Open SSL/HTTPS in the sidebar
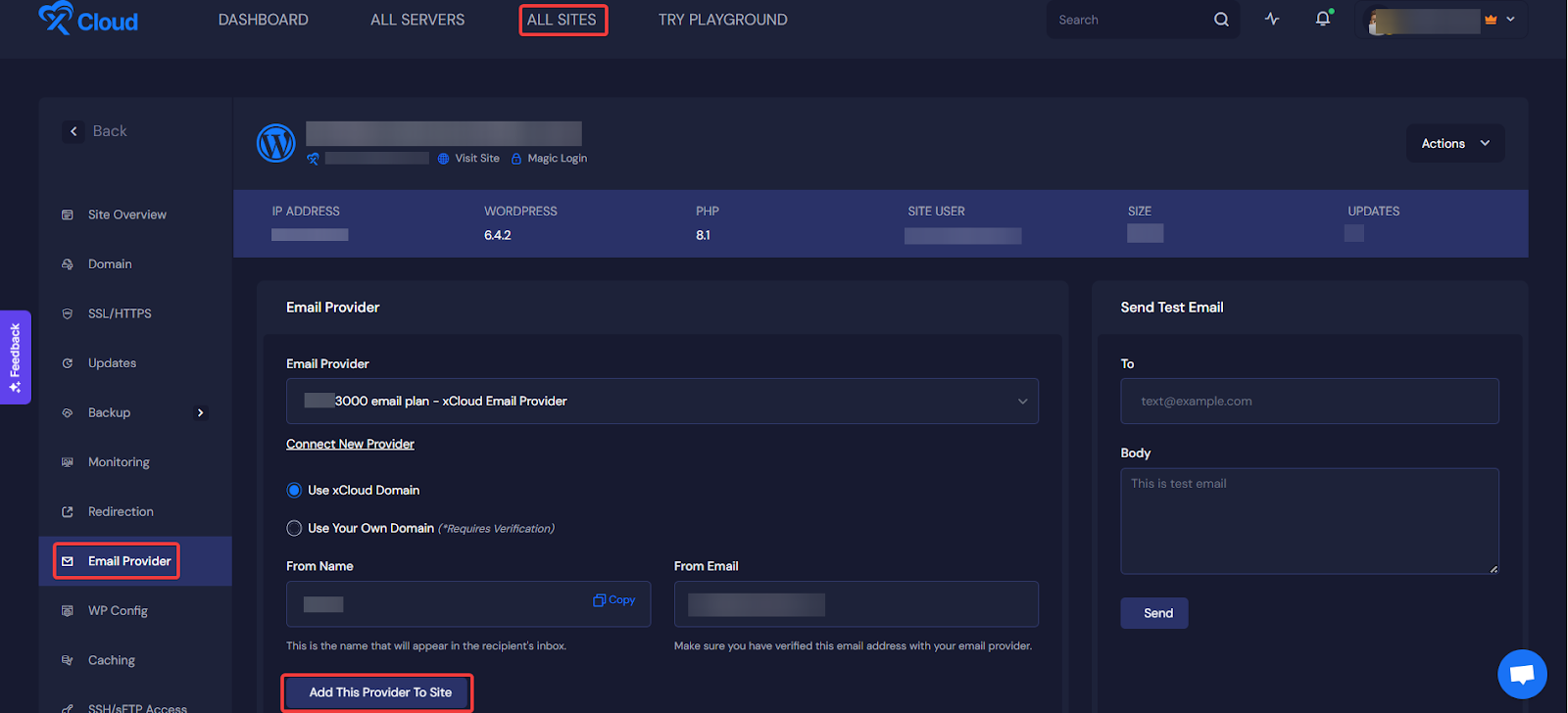The width and height of the screenshot is (1568, 713). pos(120,313)
